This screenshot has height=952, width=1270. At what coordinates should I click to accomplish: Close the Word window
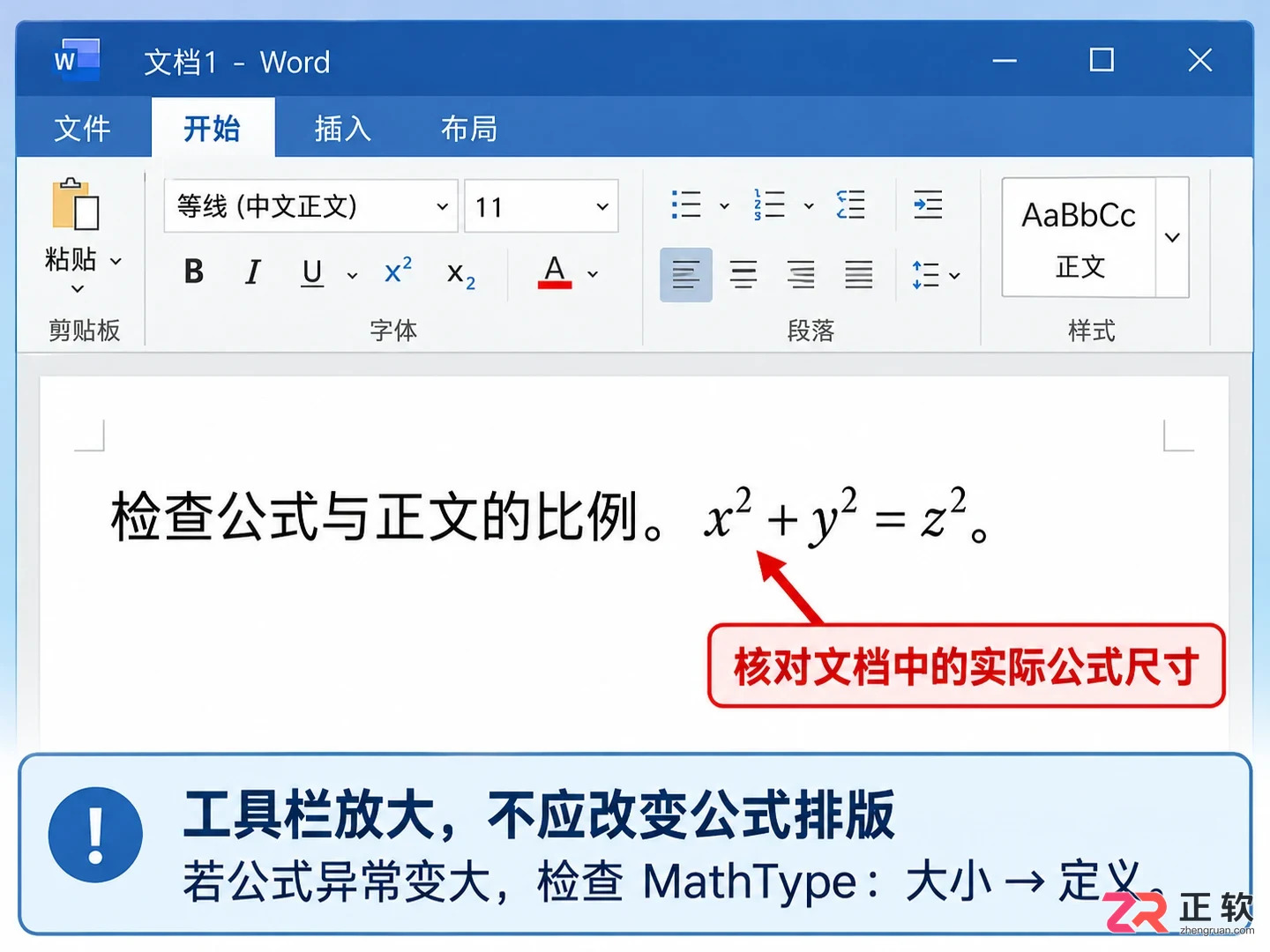pos(1200,61)
